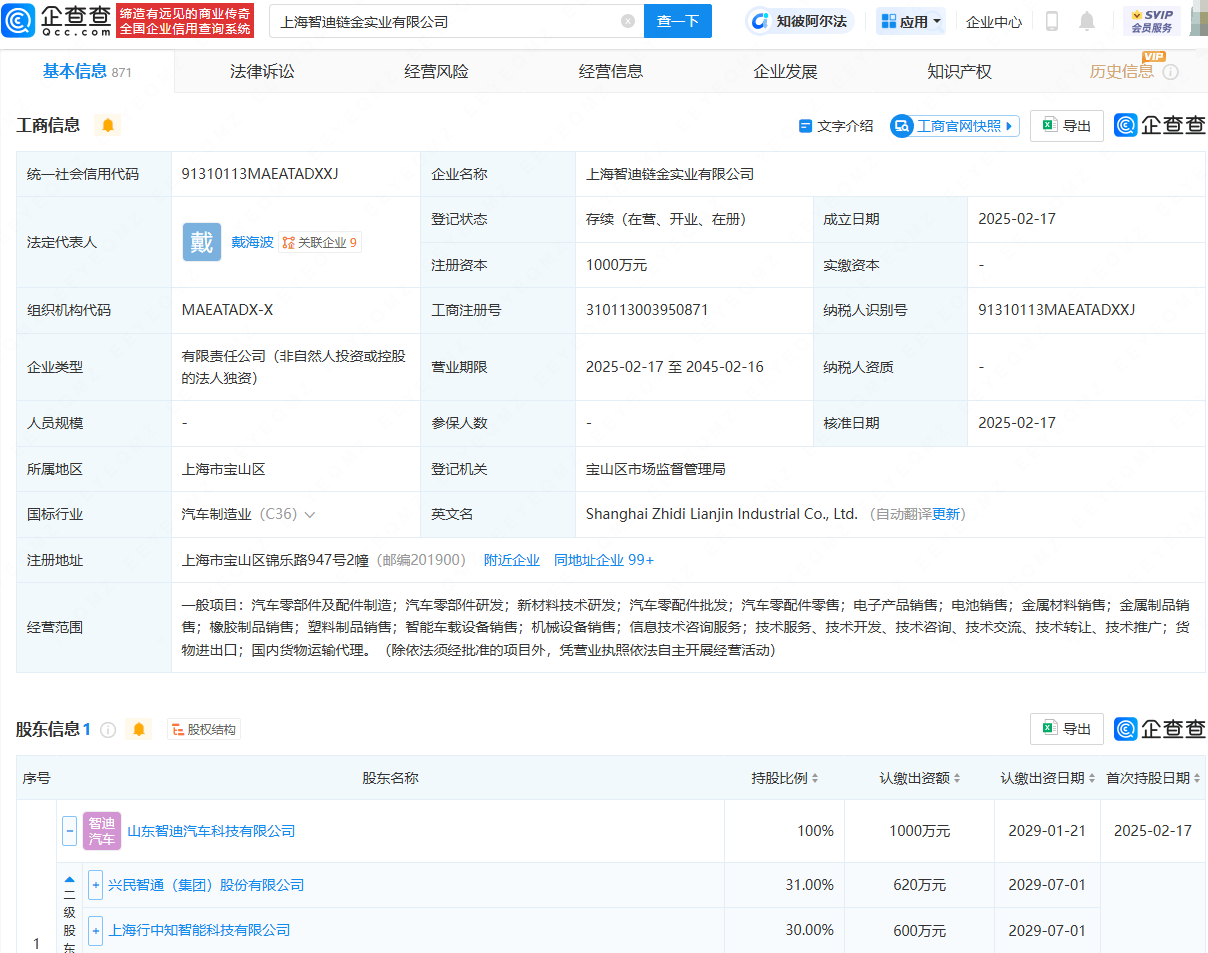Screen dimensions: 1208x953
Task: Click 知彼阿尔法 button
Action: pos(799,21)
